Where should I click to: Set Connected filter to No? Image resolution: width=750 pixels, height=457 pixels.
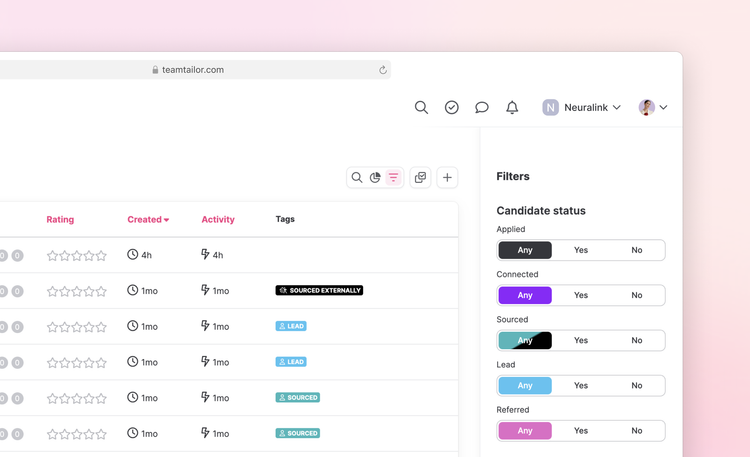click(636, 295)
